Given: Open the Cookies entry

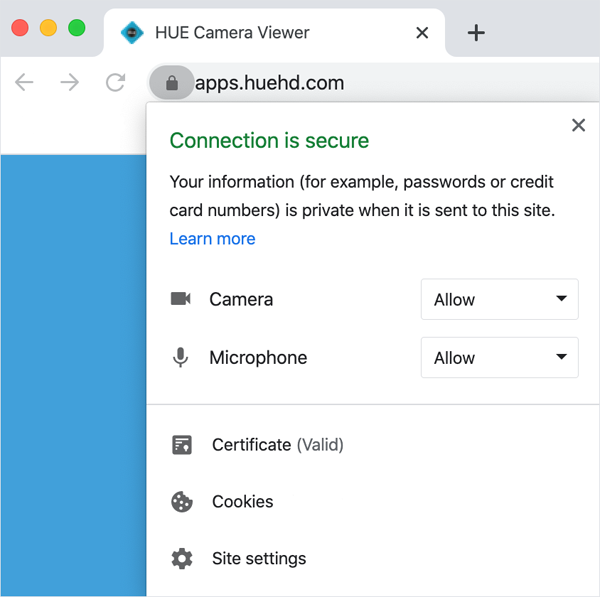Looking at the screenshot, I should pyautogui.click(x=243, y=502).
